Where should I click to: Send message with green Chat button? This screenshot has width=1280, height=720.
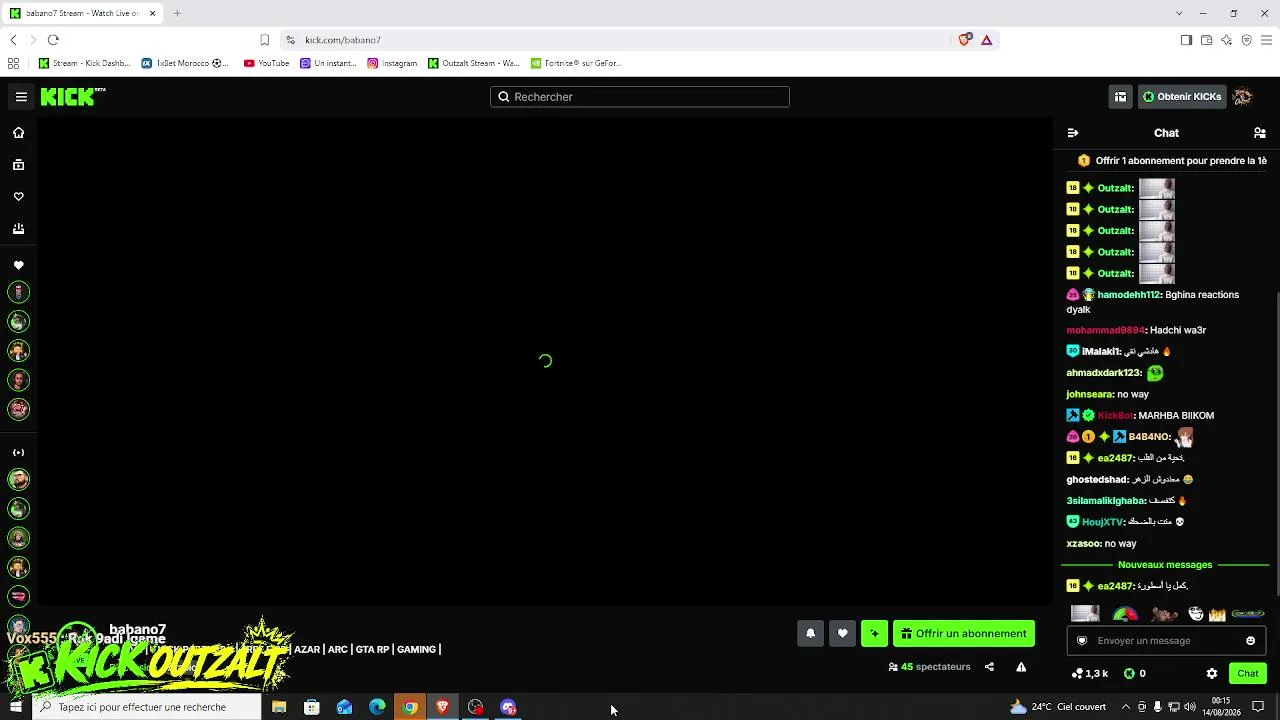point(1248,674)
